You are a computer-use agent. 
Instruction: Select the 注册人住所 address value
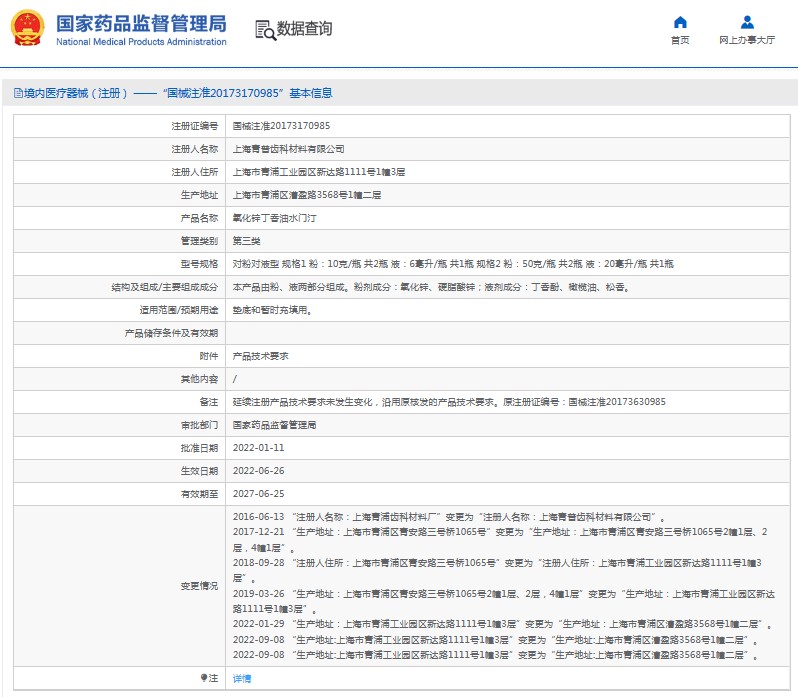(x=319, y=172)
